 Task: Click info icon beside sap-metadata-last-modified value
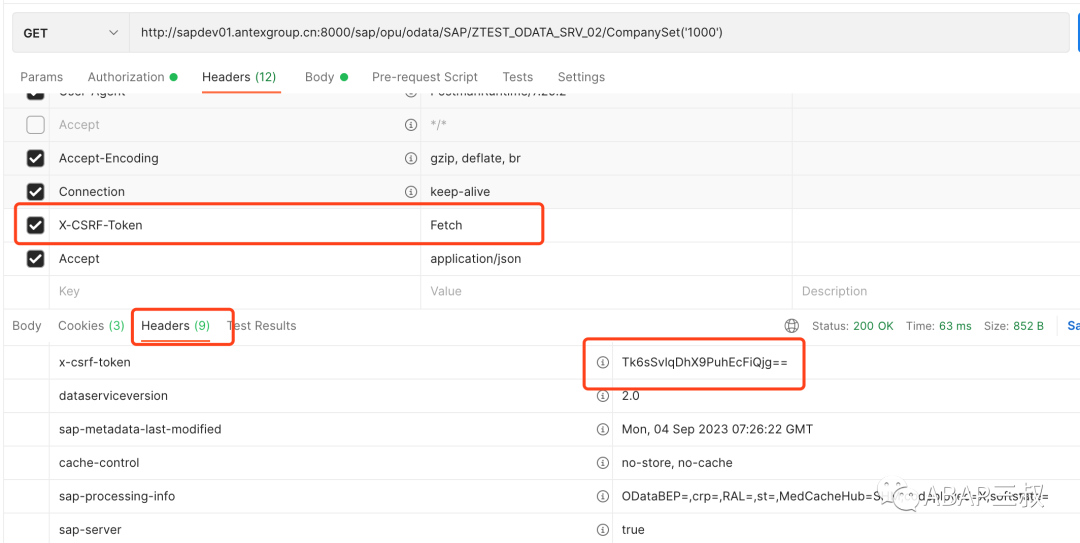603,429
